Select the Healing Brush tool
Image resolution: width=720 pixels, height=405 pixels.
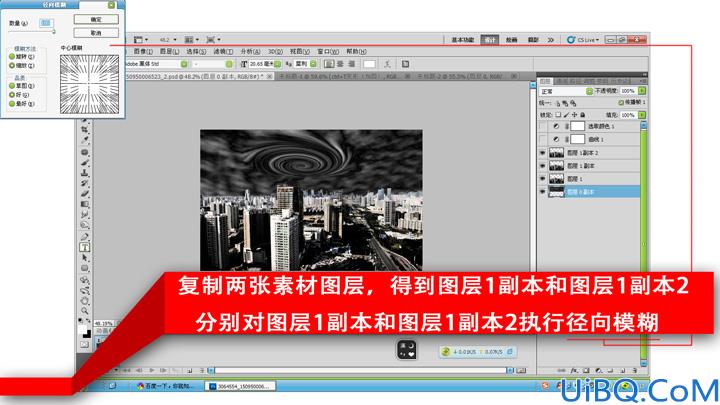coord(85,152)
